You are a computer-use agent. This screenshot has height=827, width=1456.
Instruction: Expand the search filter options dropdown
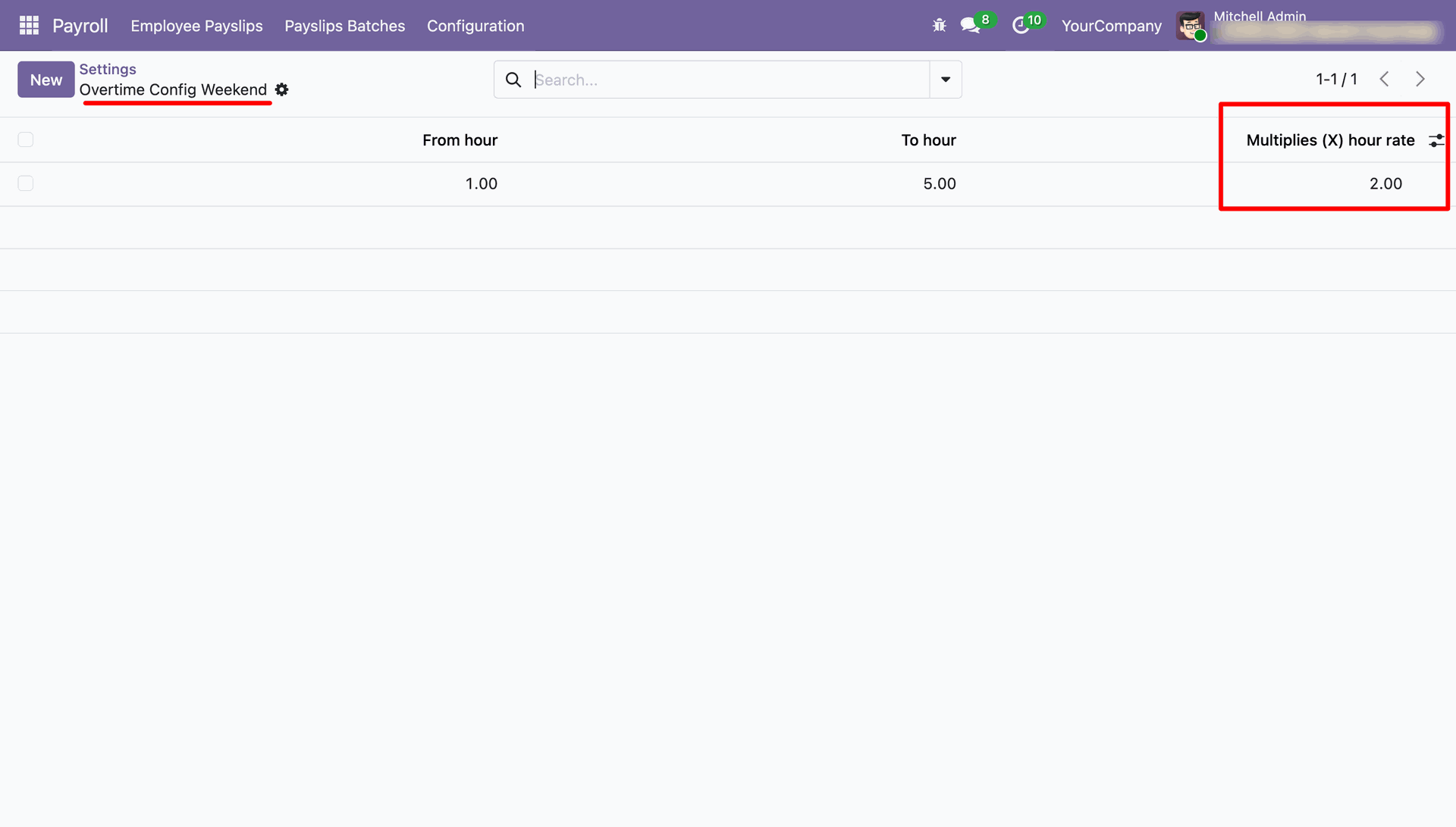[x=946, y=80]
